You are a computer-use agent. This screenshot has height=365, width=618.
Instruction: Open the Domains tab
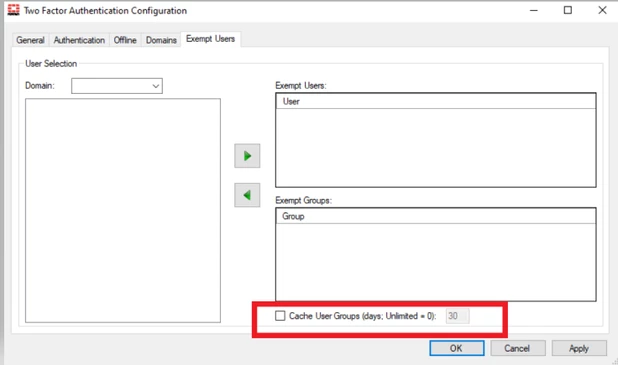[x=161, y=40]
